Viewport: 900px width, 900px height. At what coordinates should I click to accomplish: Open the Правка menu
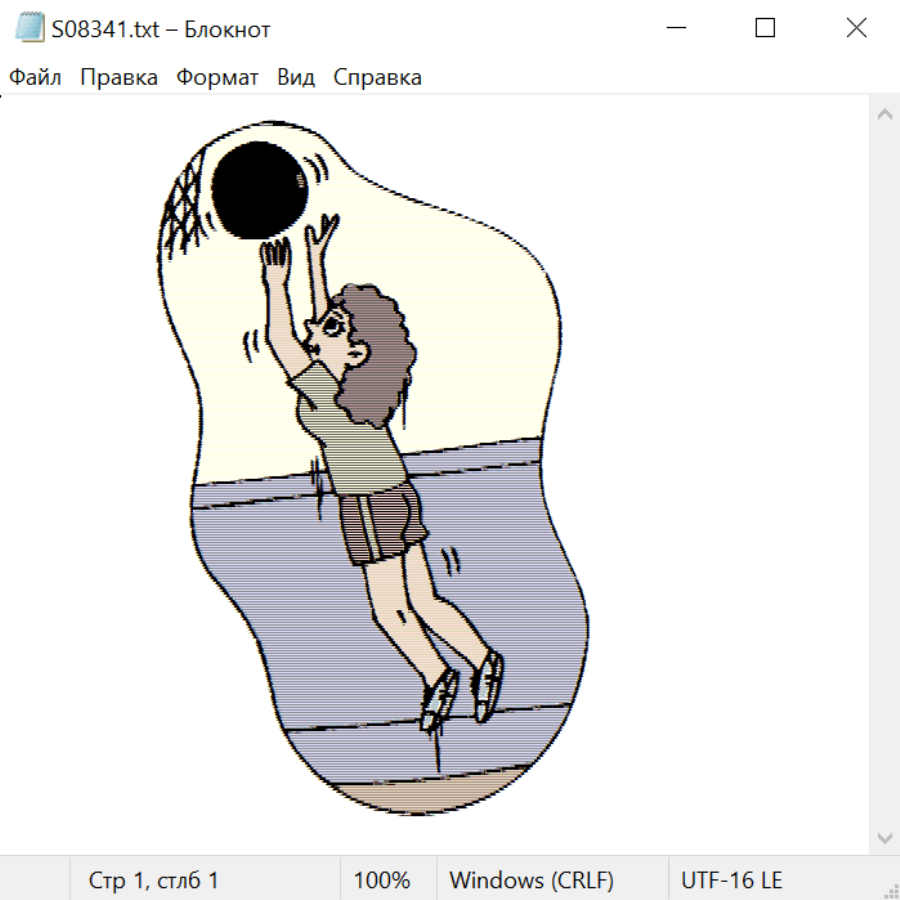pos(118,77)
